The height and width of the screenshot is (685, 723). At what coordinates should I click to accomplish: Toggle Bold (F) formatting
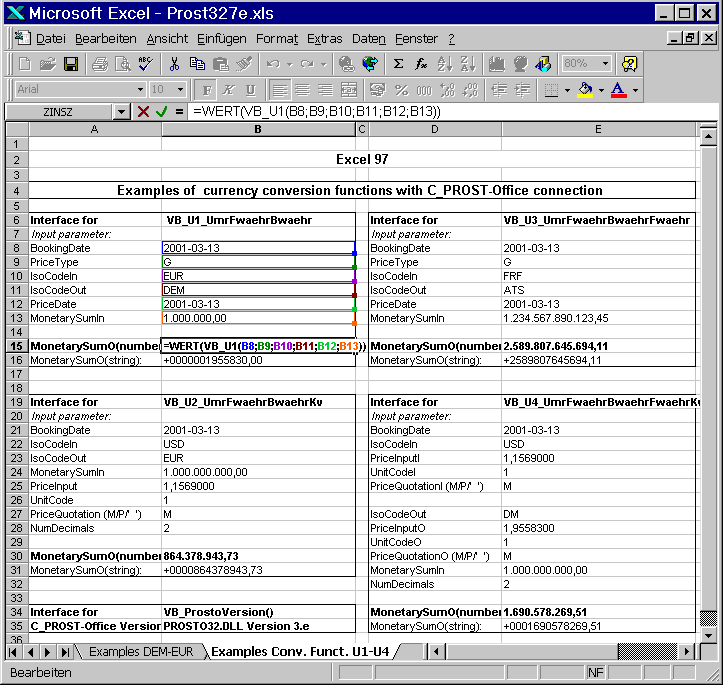coord(207,90)
